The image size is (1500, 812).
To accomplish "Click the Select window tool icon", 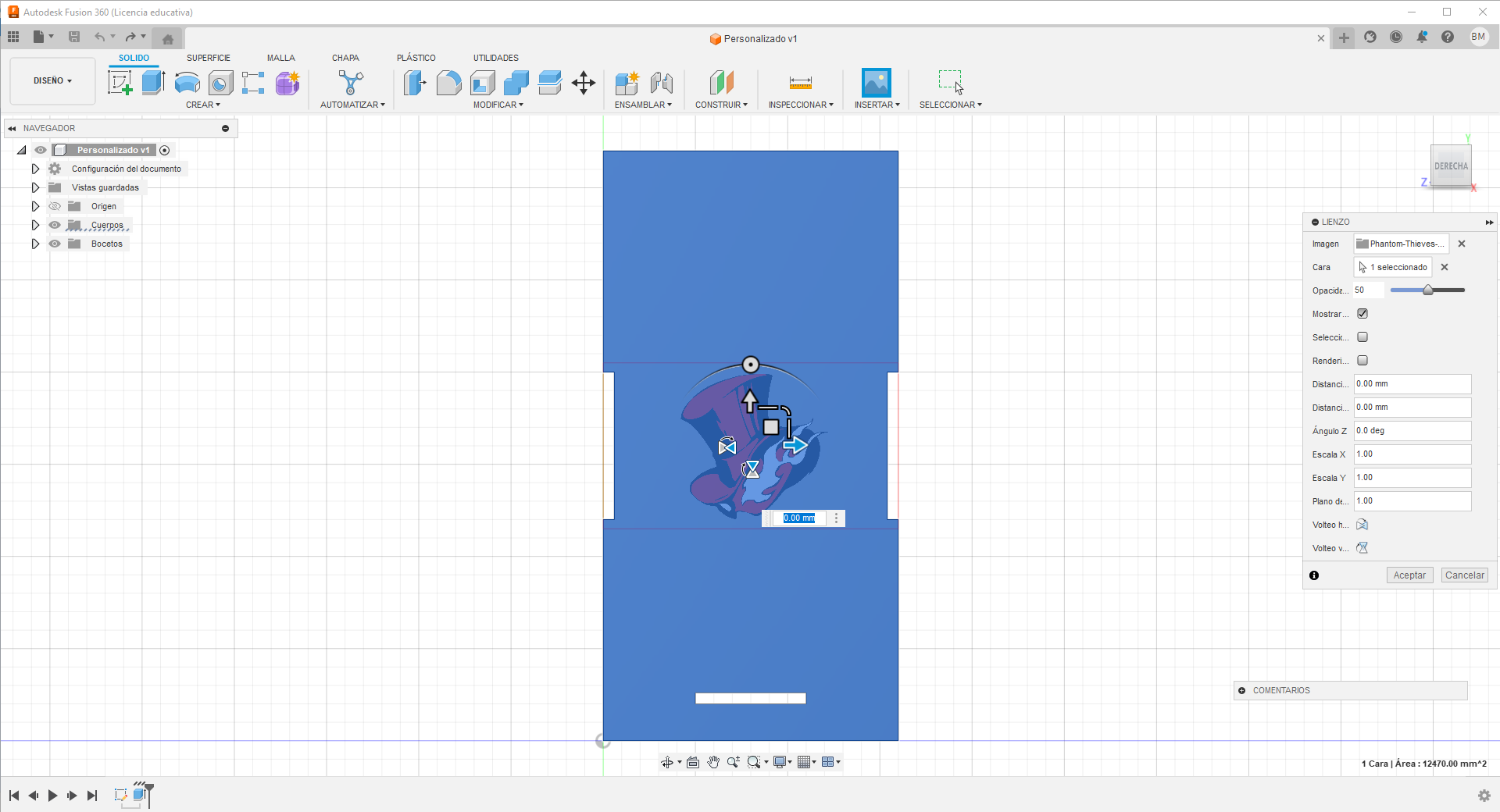I will (x=951, y=82).
